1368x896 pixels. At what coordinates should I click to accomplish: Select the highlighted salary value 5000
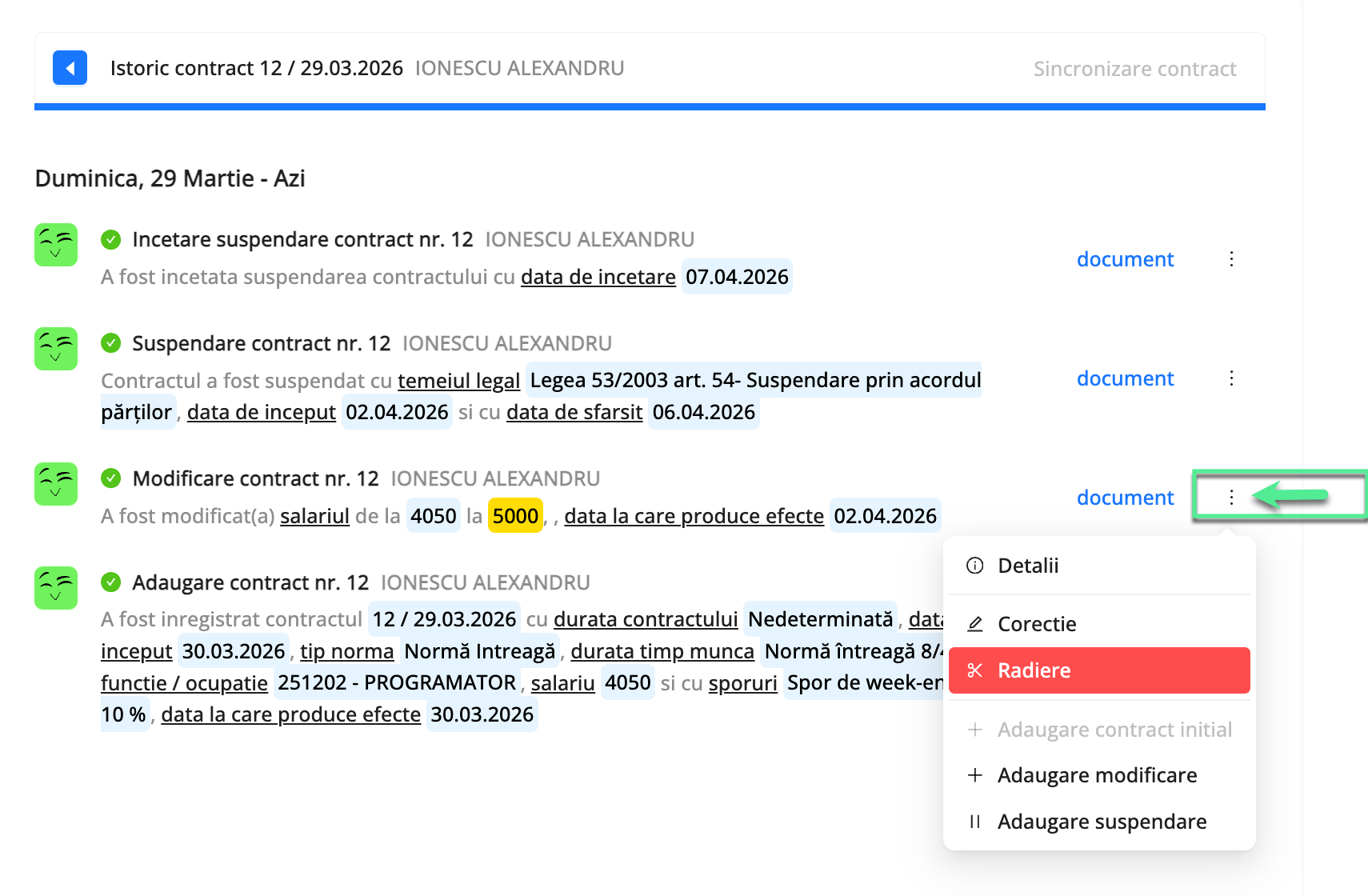(515, 516)
